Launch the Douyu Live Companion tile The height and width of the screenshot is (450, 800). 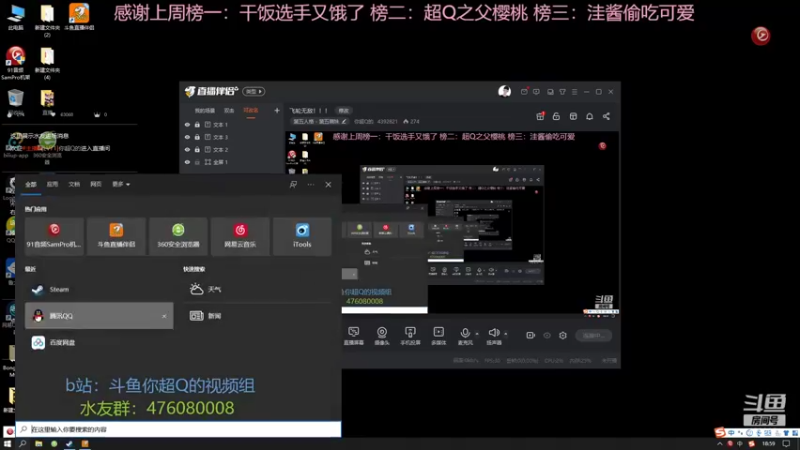coord(116,236)
